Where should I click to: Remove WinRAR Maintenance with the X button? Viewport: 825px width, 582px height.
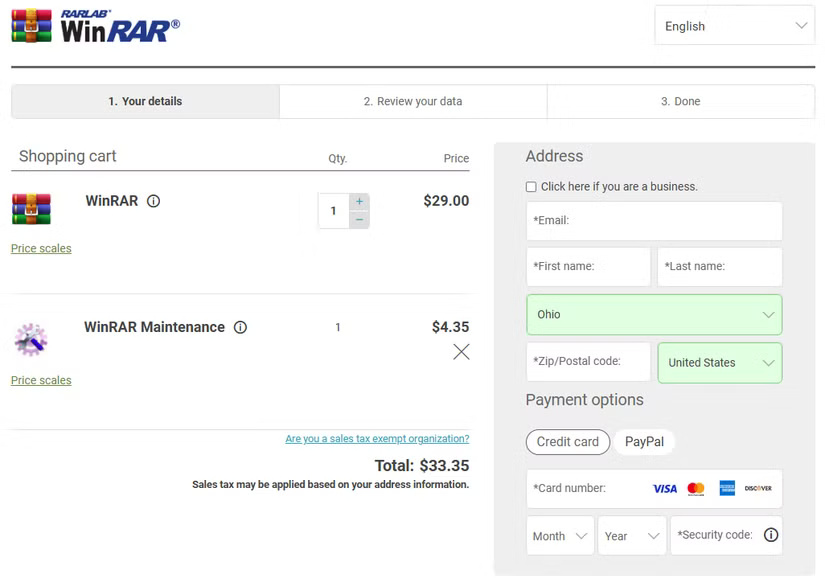click(460, 351)
